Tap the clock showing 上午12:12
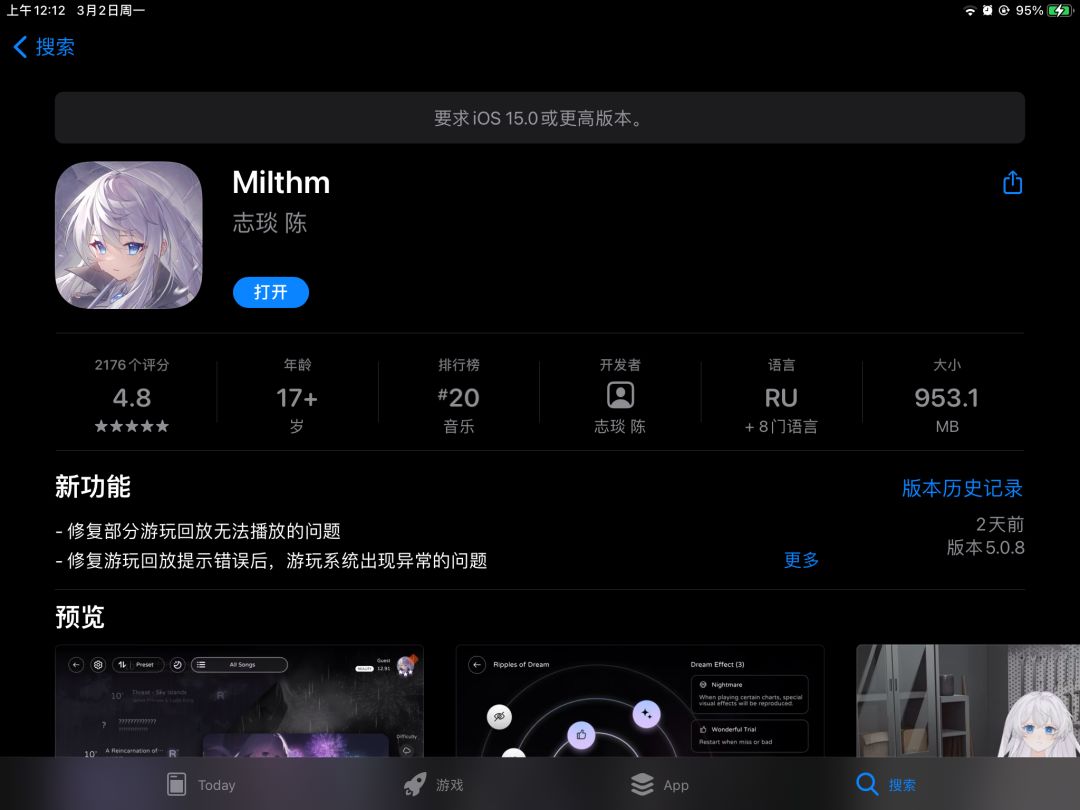1080x810 pixels. 36,10
